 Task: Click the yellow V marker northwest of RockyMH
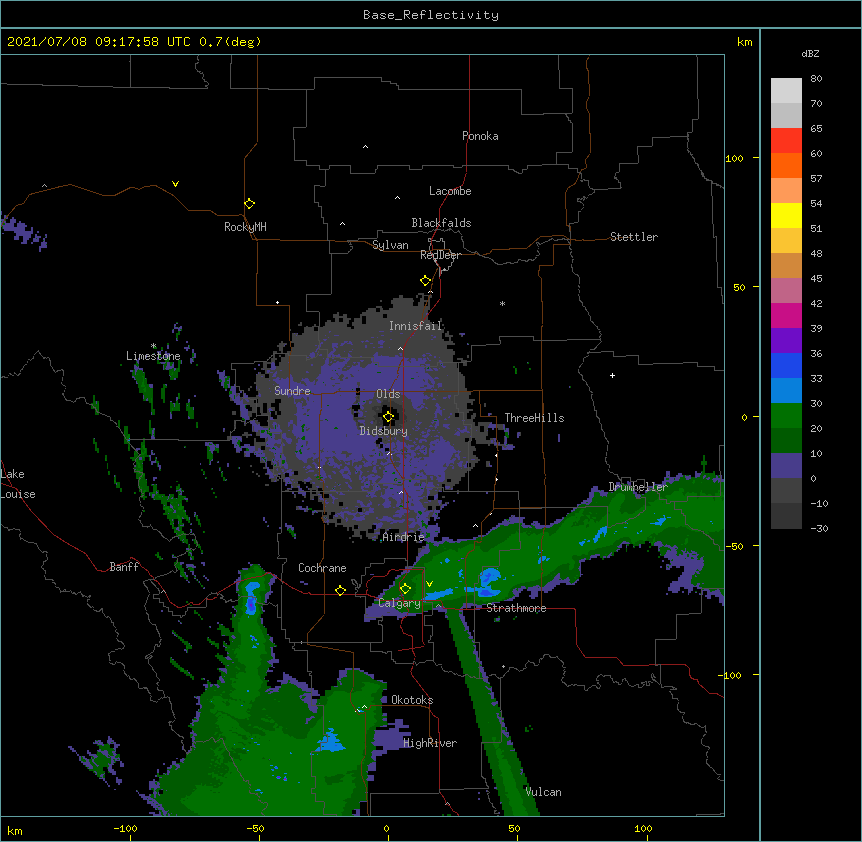175,184
